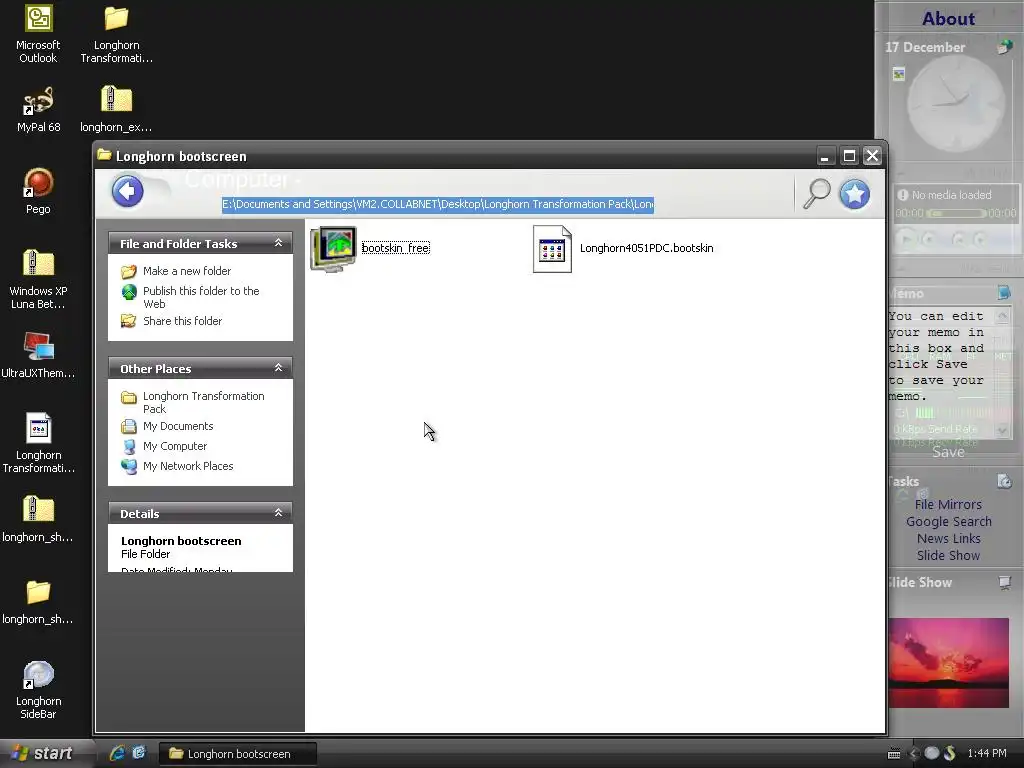Click the green S tray icon

(950, 754)
